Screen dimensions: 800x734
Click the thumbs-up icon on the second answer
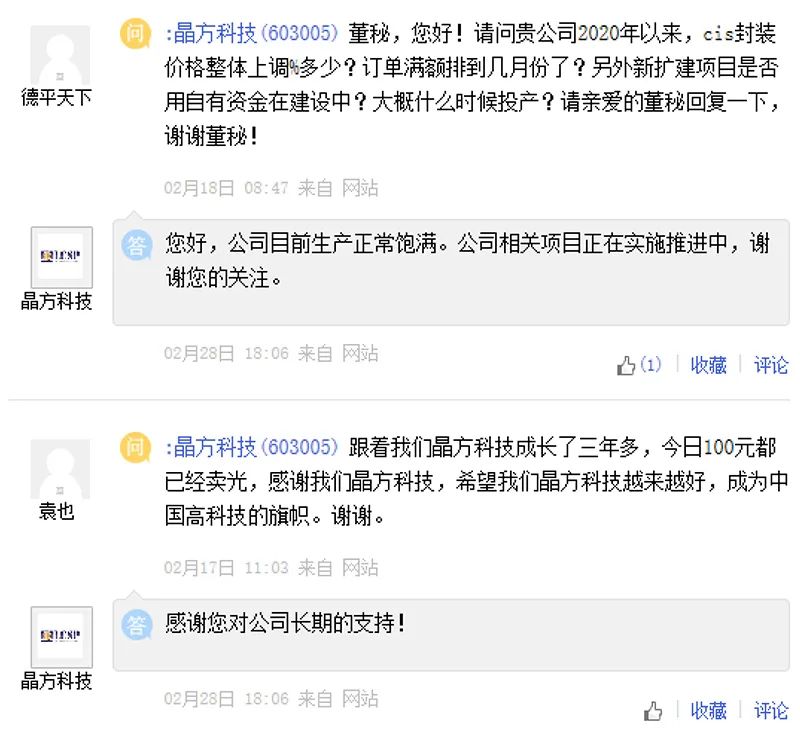pyautogui.click(x=653, y=711)
